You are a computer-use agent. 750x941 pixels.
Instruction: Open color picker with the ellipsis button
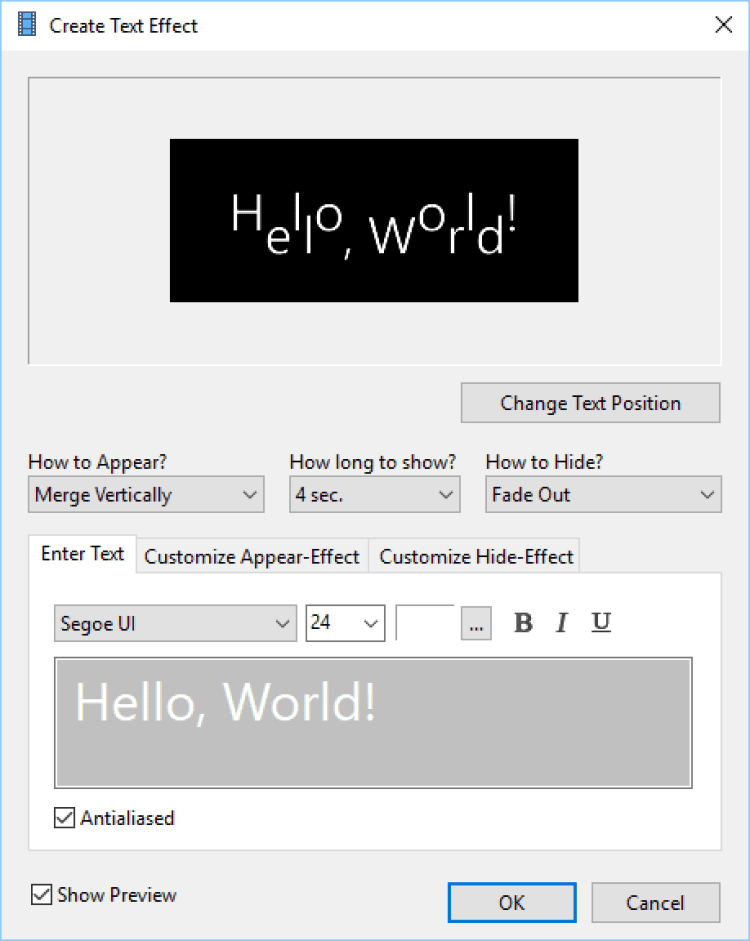[x=476, y=624]
